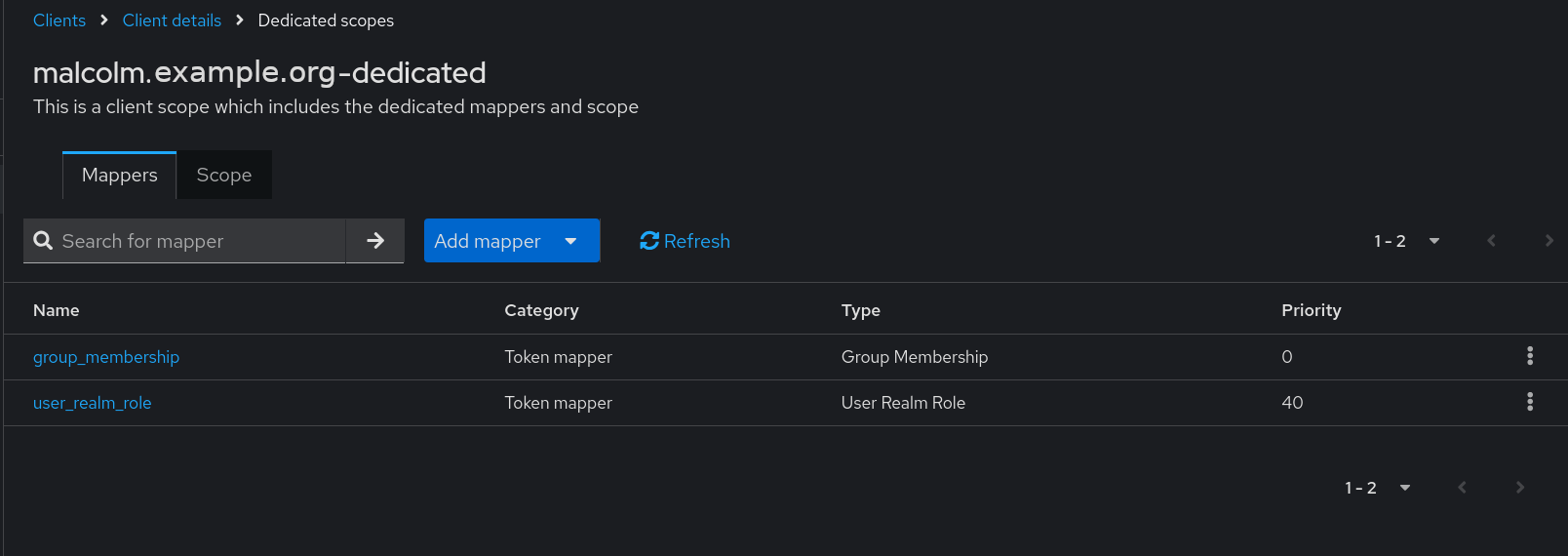Go to previous page in bottom pagination

tap(1462, 488)
